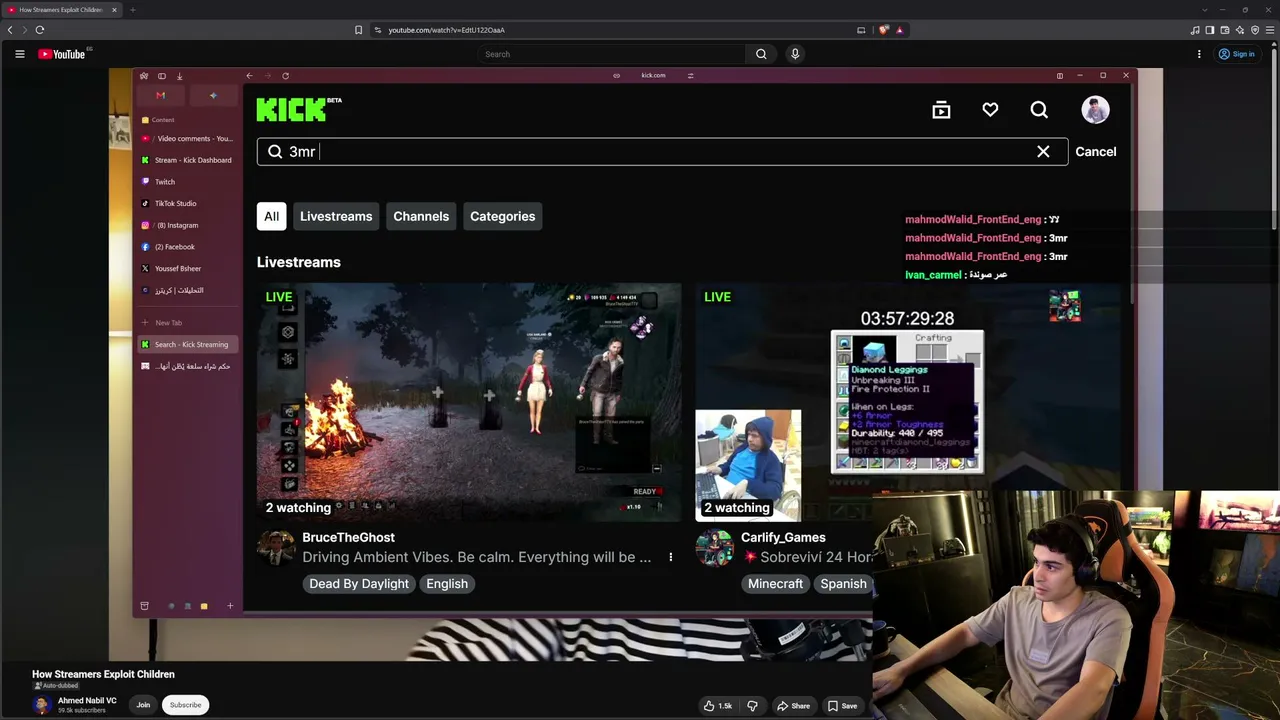Open Brave Leo AI sparkle icon
Viewport: 1280px width, 720px height.
[1240, 30]
